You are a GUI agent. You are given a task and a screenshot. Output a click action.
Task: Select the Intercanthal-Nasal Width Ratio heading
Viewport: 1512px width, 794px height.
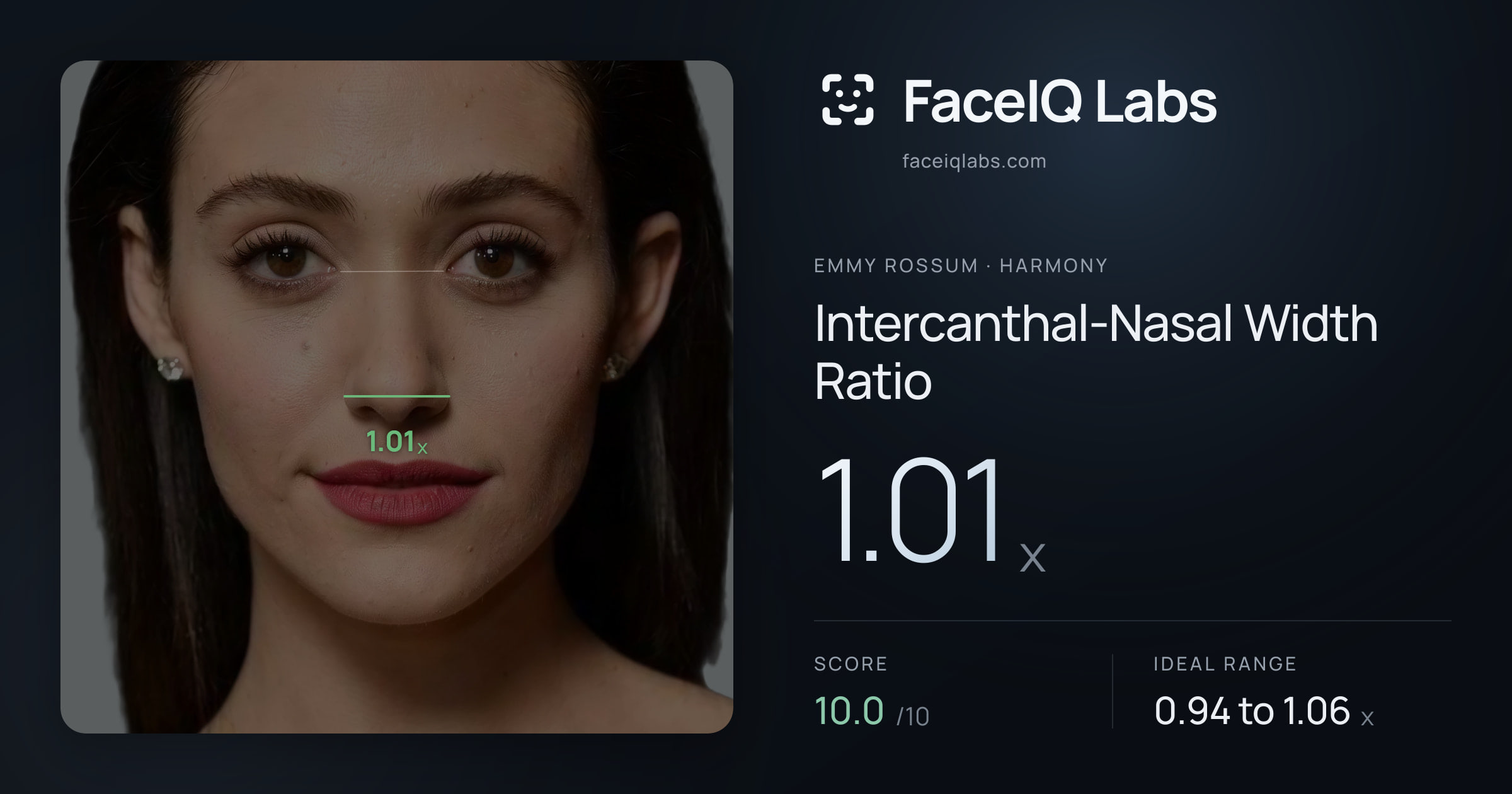(x=1096, y=352)
